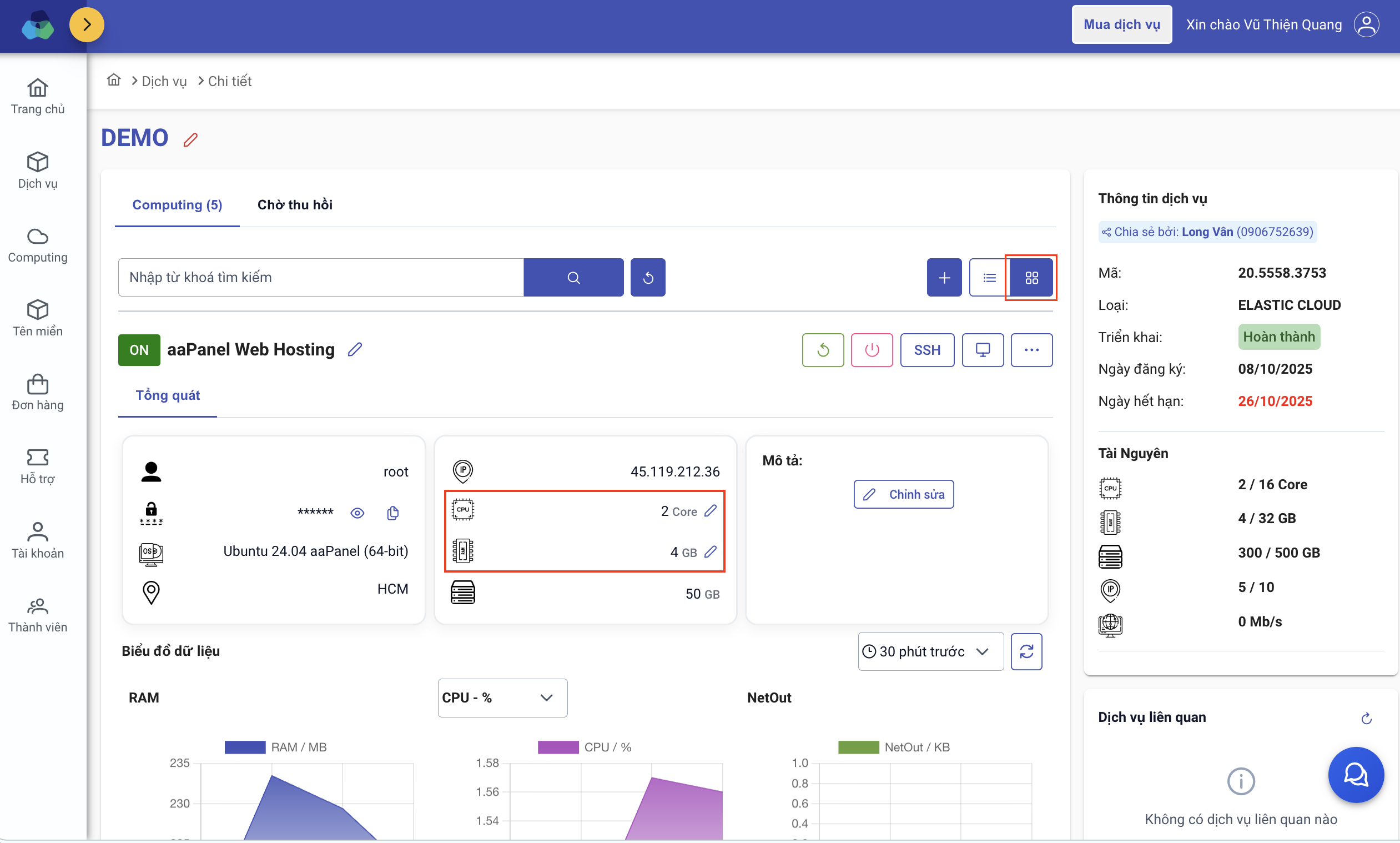Image resolution: width=1400 pixels, height=843 pixels.
Task: Show password with eye icon
Action: pyautogui.click(x=357, y=513)
